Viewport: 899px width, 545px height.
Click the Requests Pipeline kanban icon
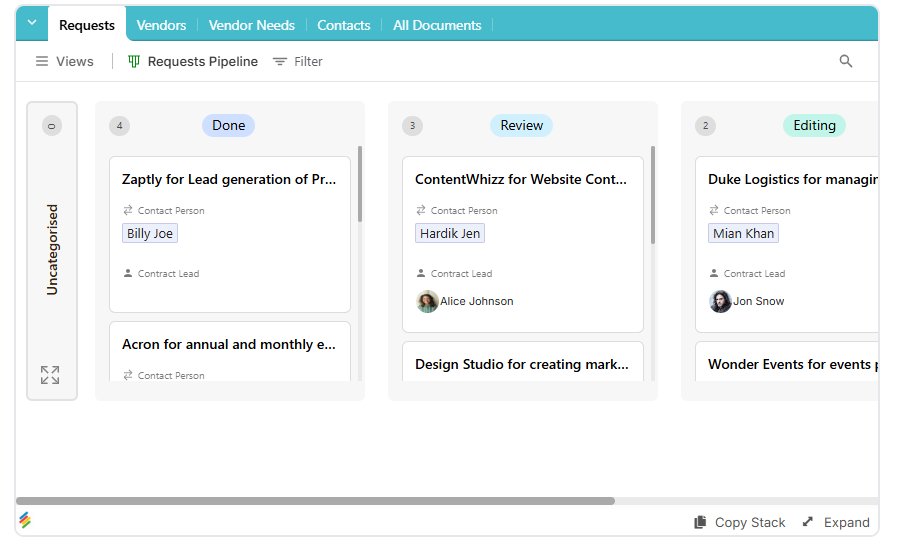point(134,61)
